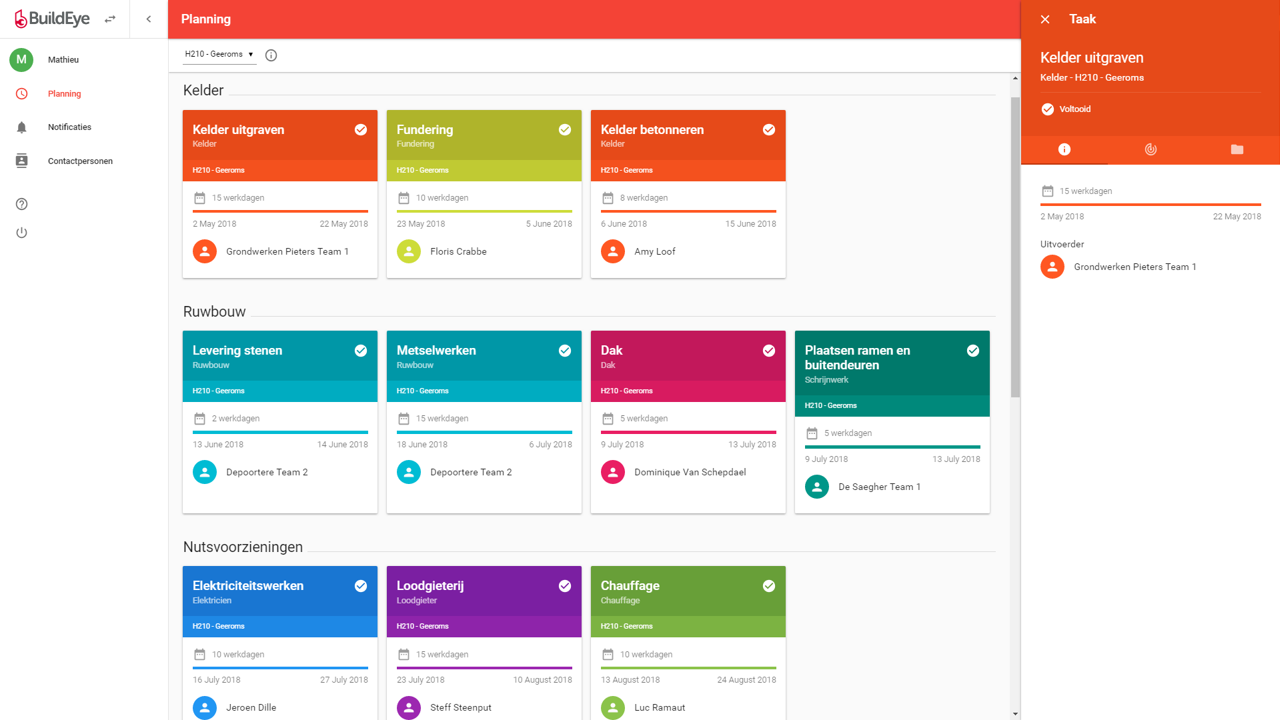The image size is (1280, 720).
Task: Click the swap arrows icon beside BuildEye logo
Action: click(x=110, y=19)
